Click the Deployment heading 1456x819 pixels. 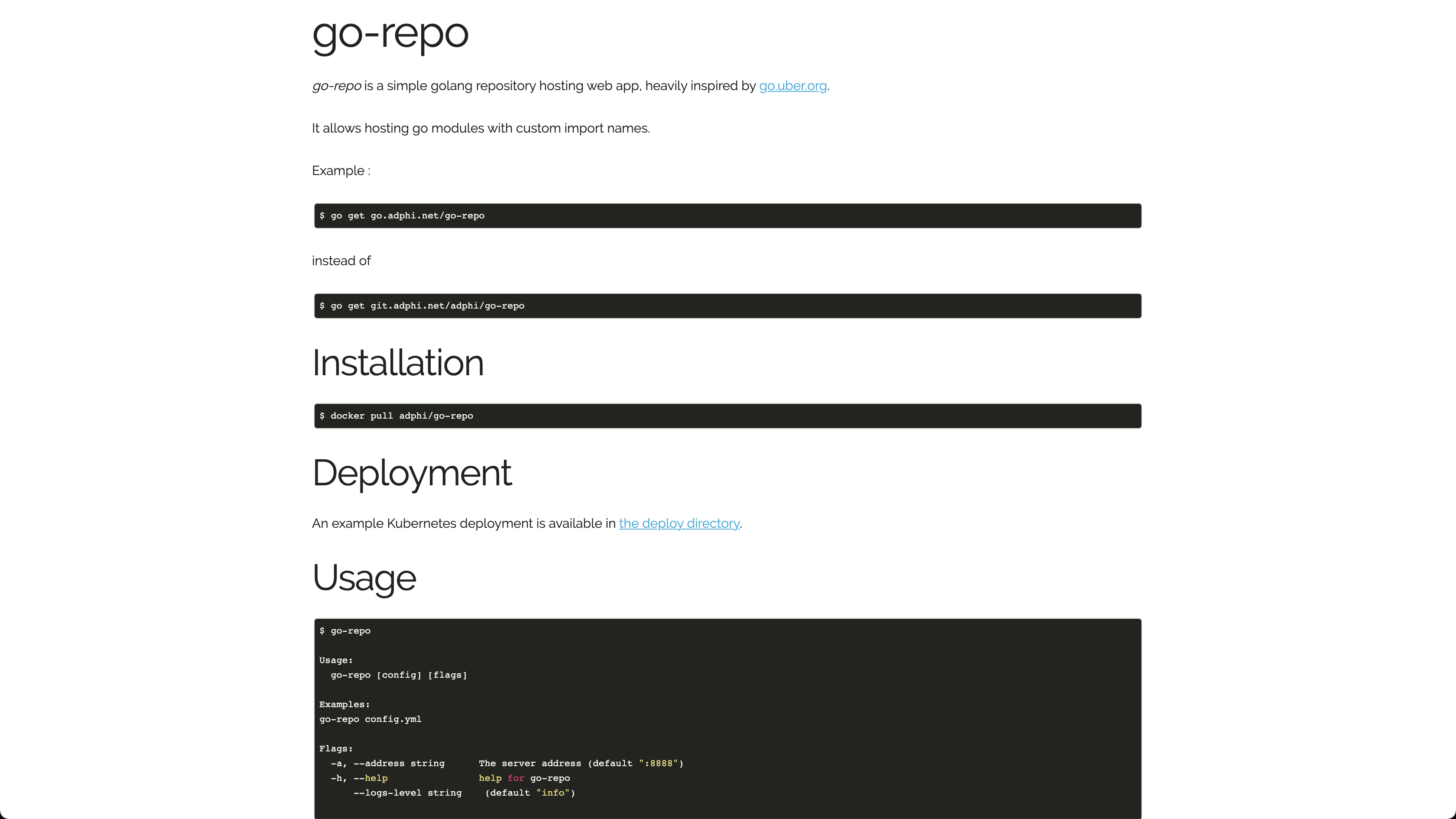pyautogui.click(x=412, y=472)
